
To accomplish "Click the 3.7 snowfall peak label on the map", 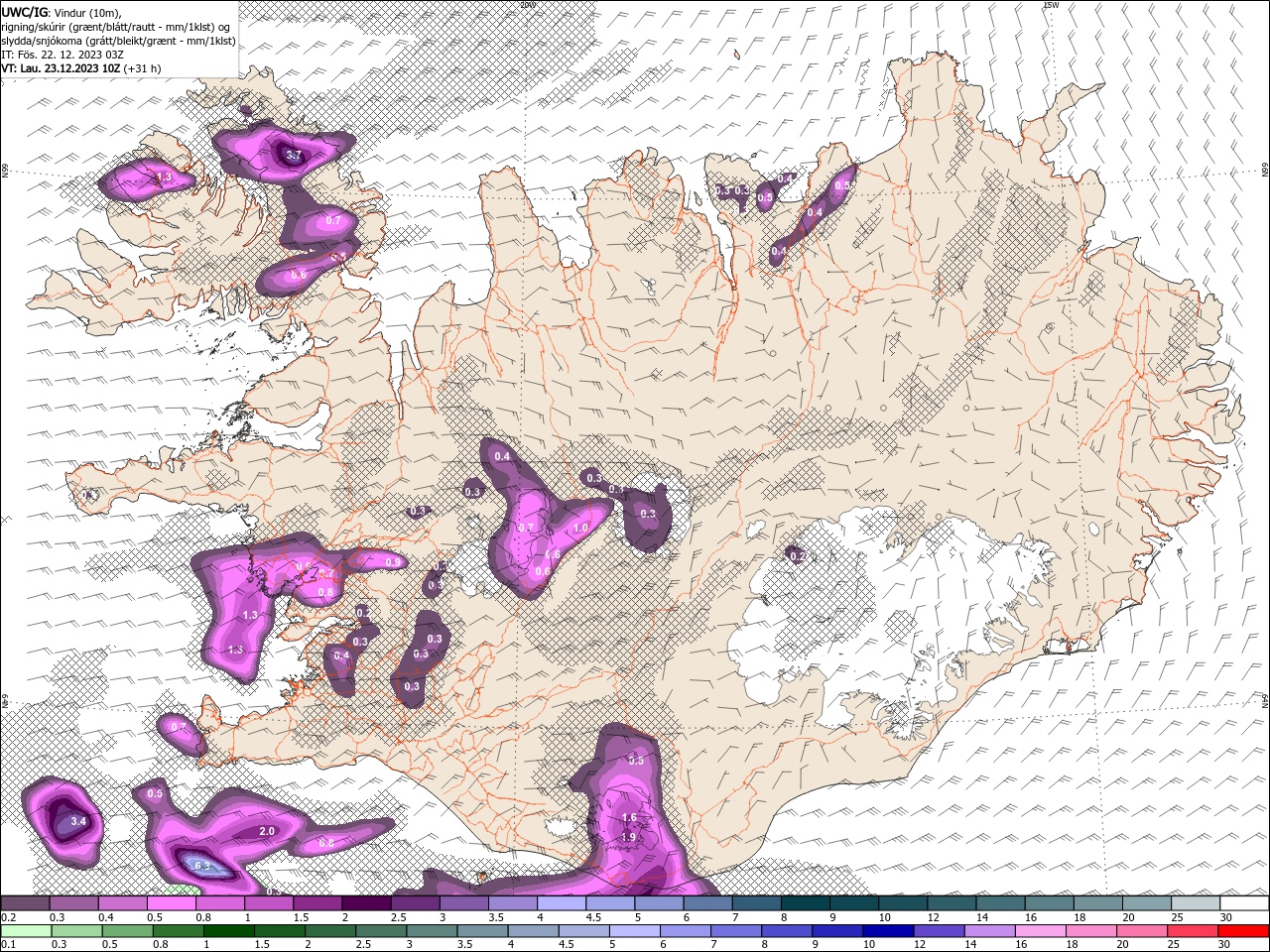I will click(x=294, y=156).
